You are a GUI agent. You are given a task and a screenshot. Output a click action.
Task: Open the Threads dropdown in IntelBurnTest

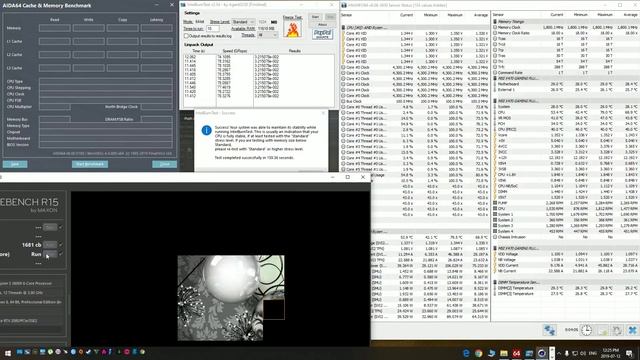point(267,35)
